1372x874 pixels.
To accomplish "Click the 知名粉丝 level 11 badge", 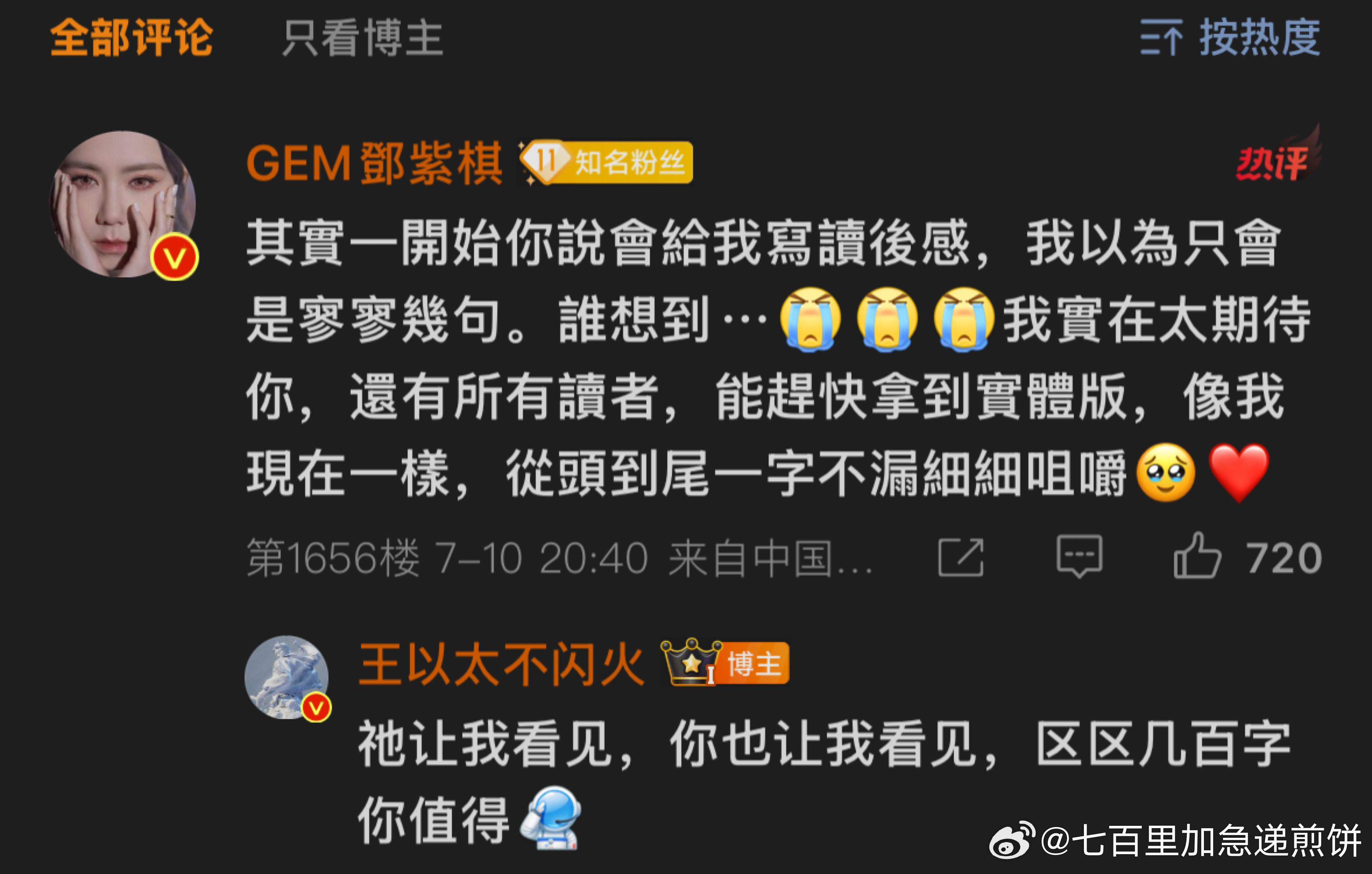I will click(x=606, y=163).
